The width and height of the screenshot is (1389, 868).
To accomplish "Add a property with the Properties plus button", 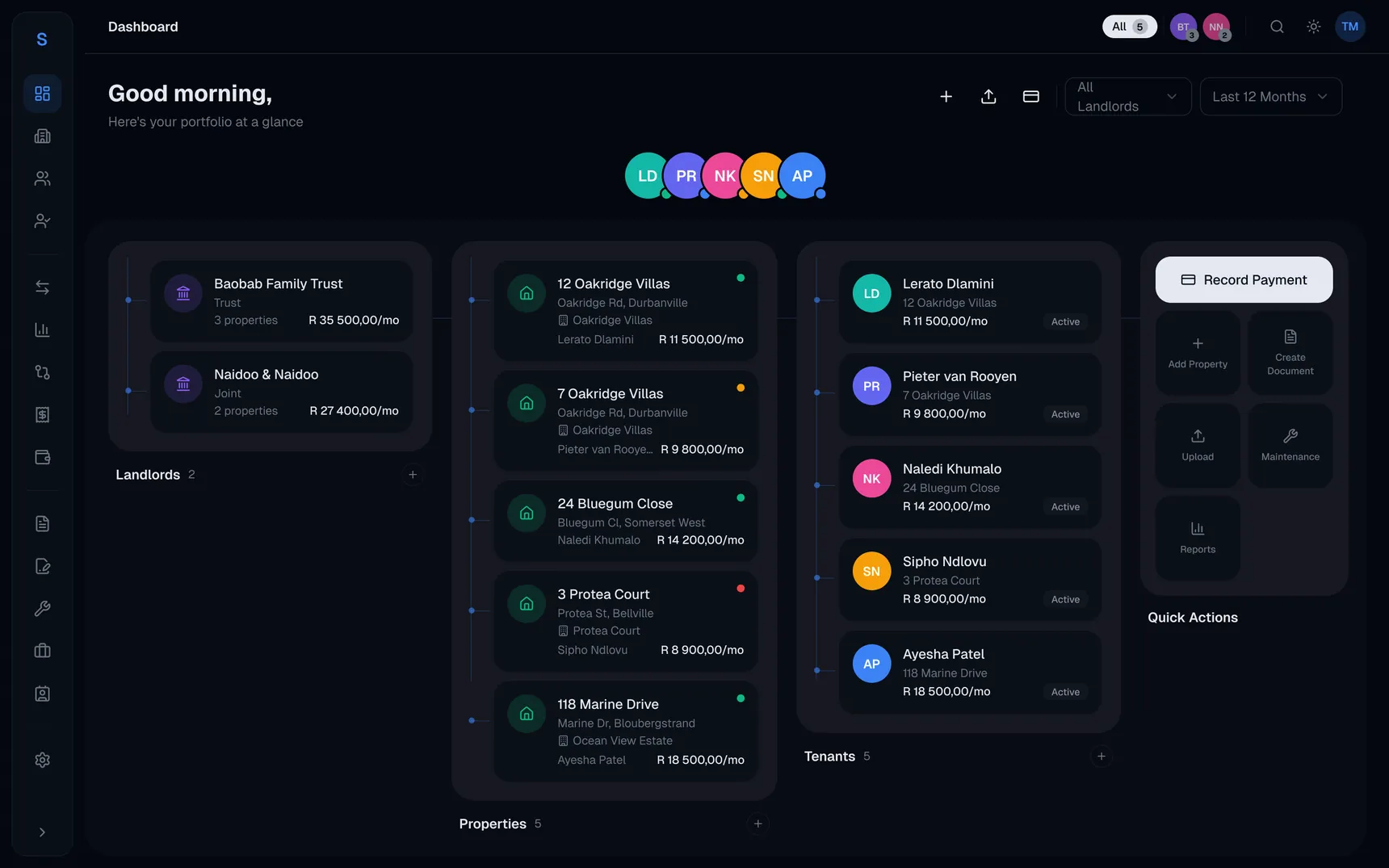I will point(757,824).
